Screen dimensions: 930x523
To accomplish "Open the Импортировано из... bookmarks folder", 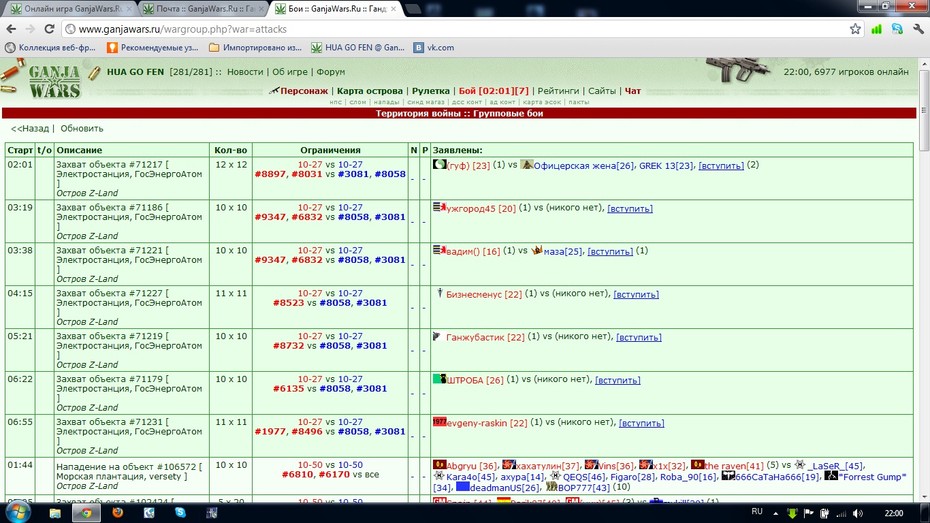I will click(x=255, y=47).
